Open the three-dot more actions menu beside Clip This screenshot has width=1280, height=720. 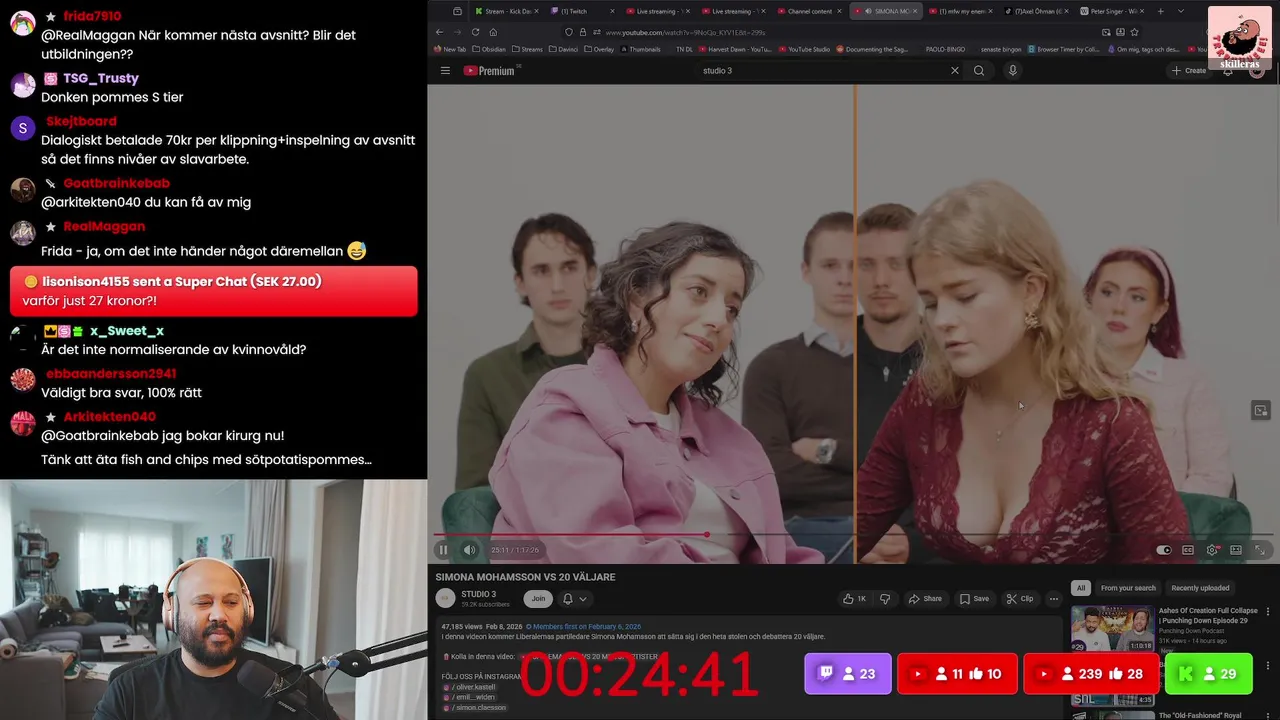pyautogui.click(x=1053, y=599)
